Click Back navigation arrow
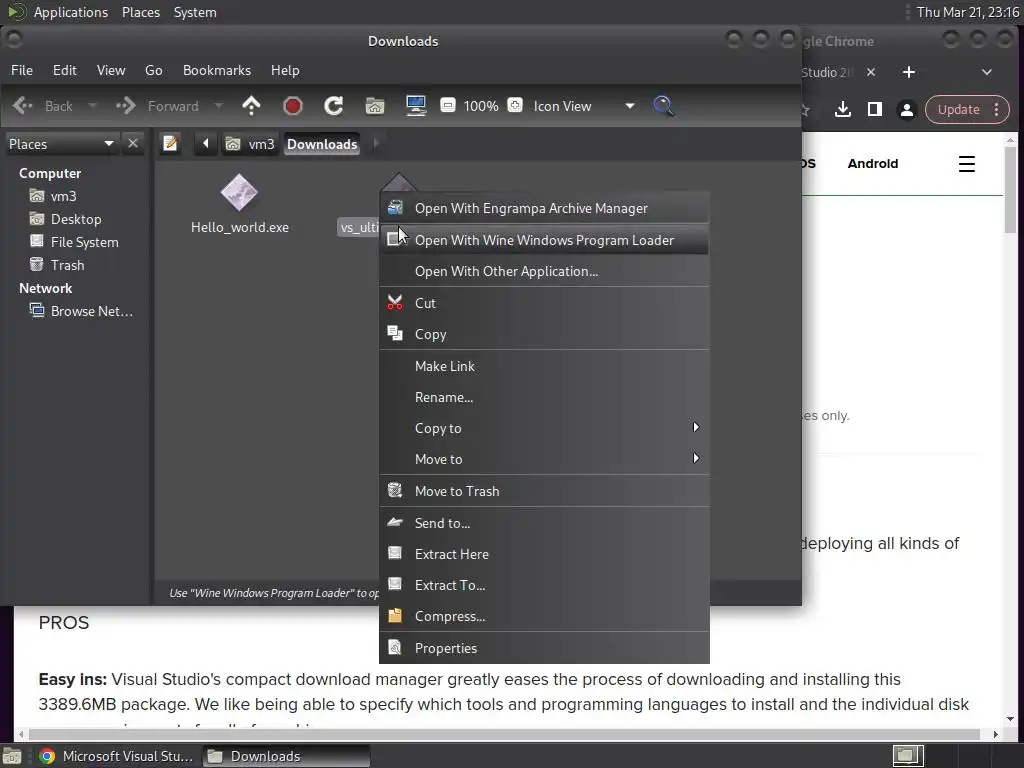 pyautogui.click(x=42, y=106)
